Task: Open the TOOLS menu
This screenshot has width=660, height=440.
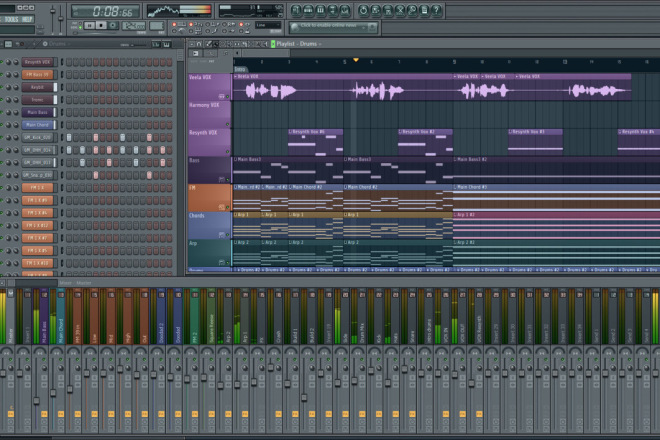Action: (11, 19)
